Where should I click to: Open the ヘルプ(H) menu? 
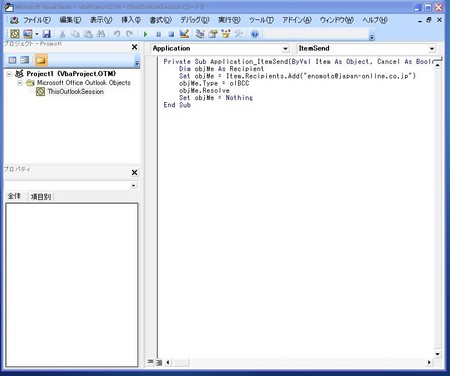[375, 20]
